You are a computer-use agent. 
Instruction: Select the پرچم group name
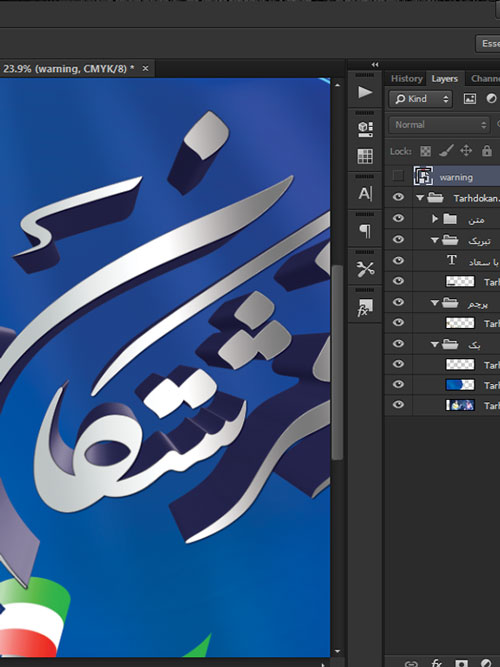pos(477,304)
